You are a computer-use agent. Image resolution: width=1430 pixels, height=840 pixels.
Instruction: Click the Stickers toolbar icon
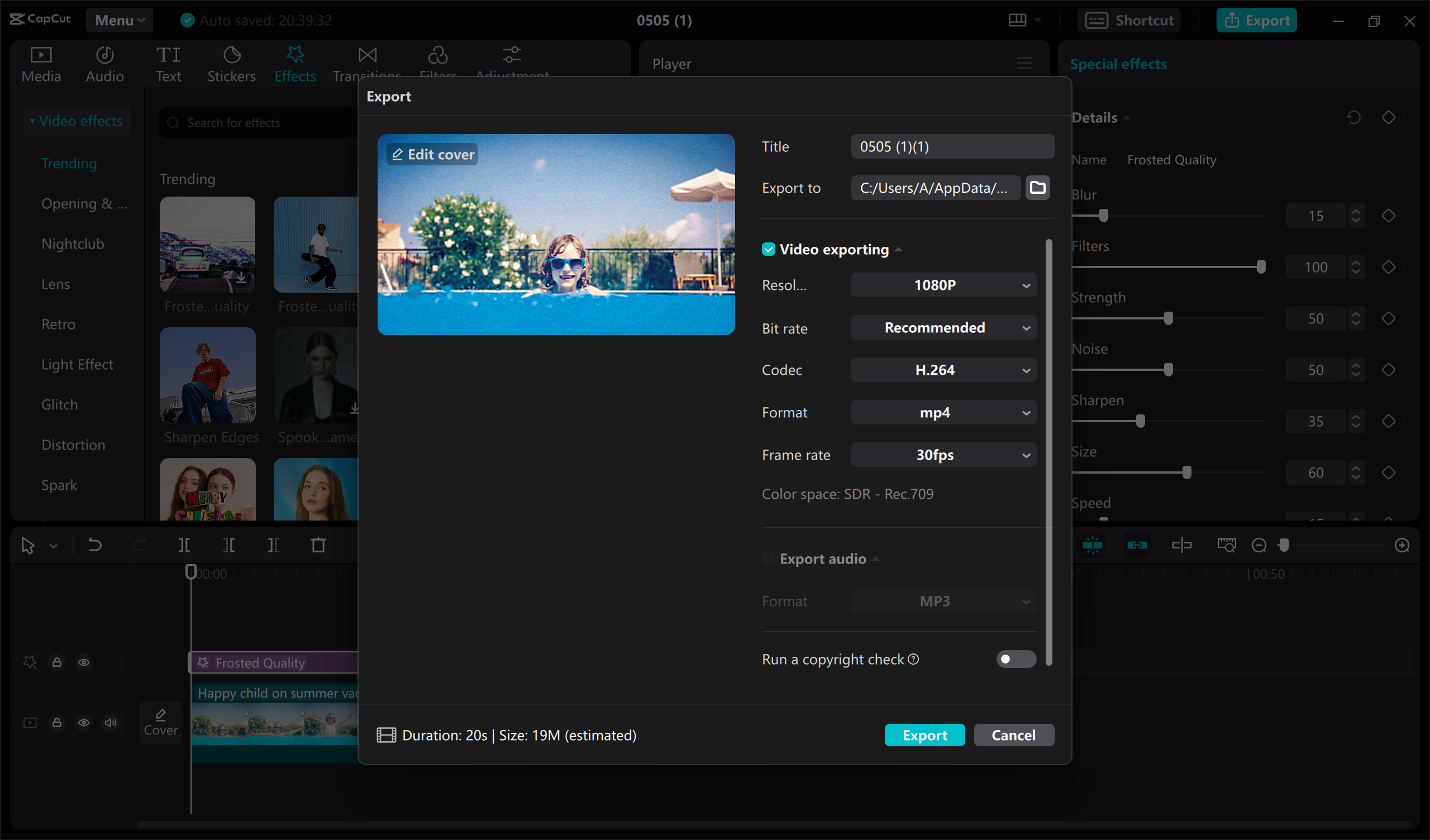(231, 63)
